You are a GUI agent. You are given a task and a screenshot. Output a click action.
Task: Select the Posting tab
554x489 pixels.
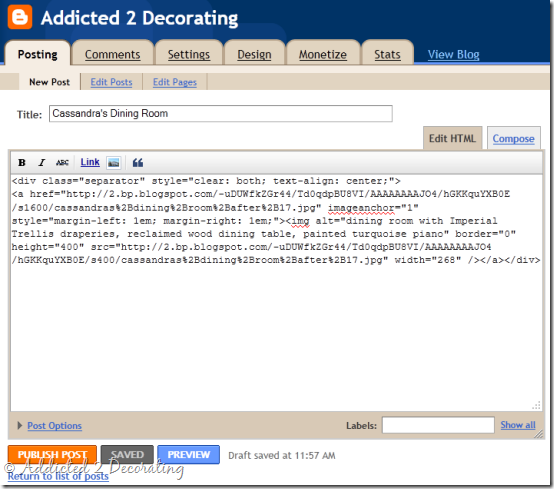click(x=37, y=54)
